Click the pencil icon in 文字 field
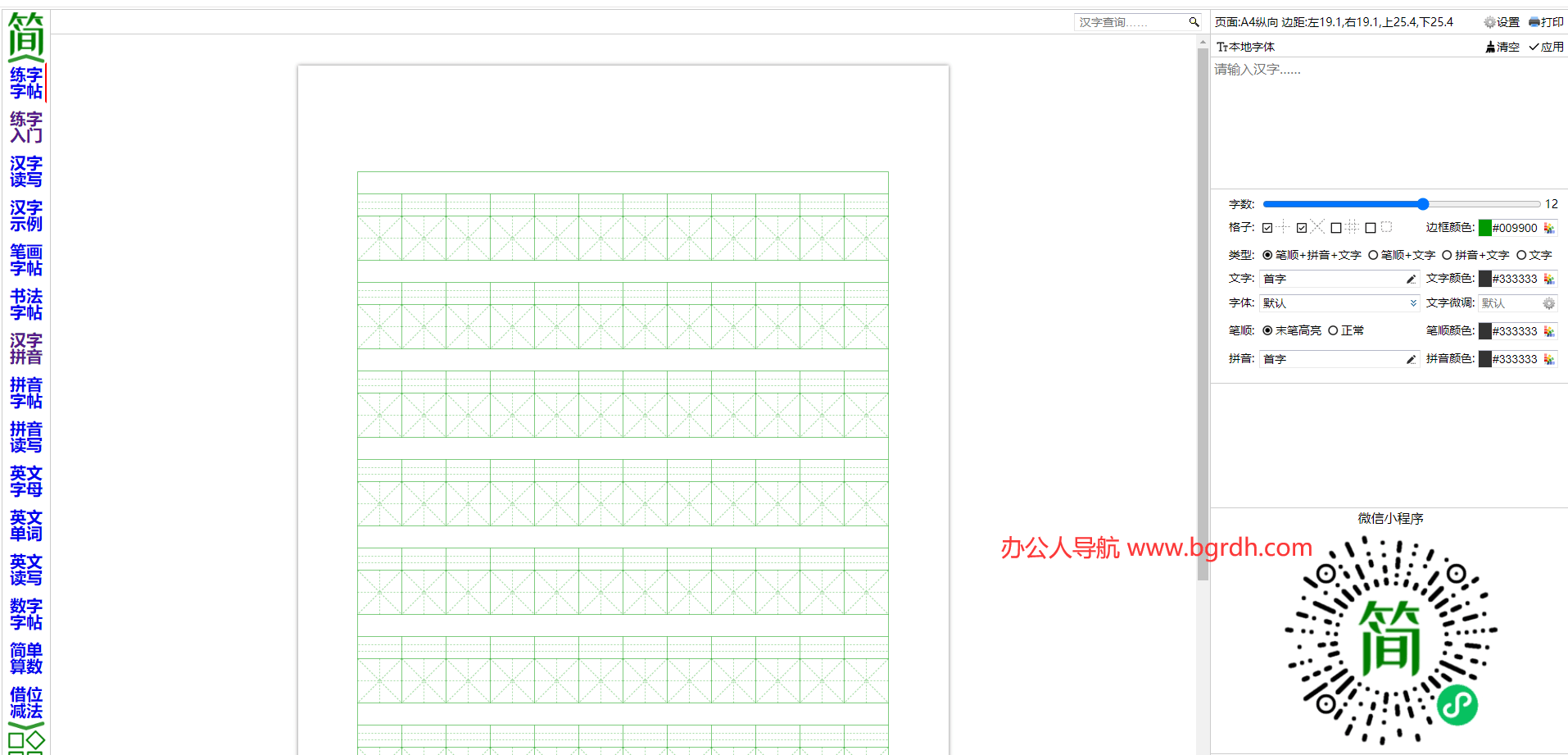1568x755 pixels. click(x=1411, y=280)
